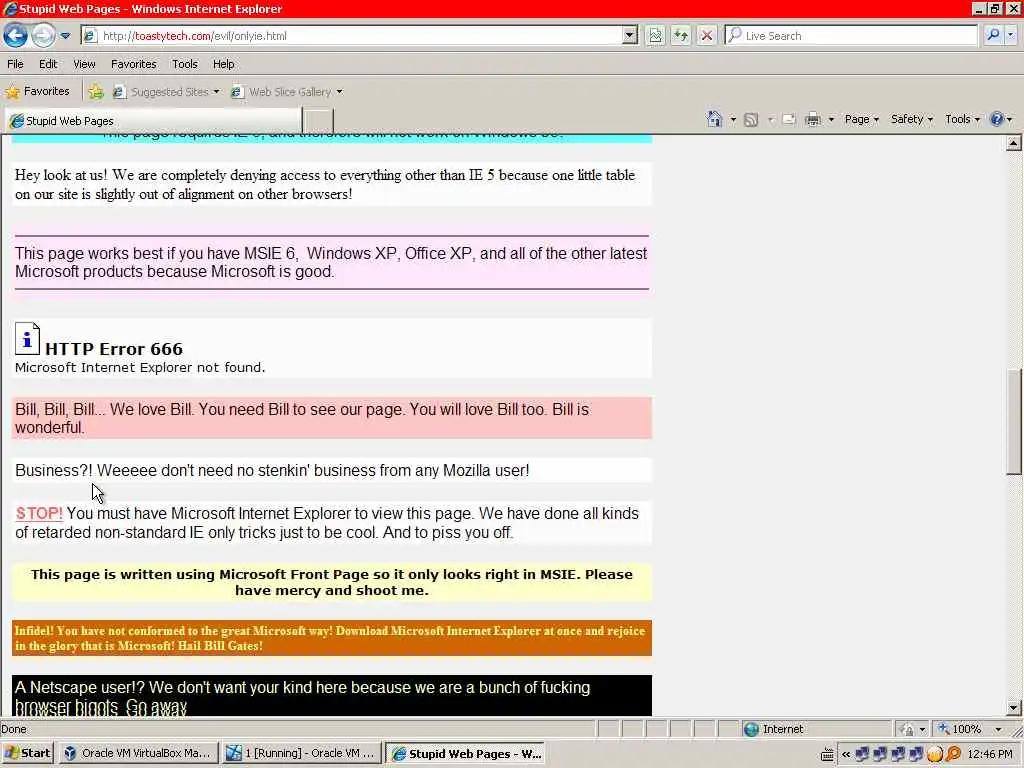Screen dimensions: 1024x768
Task: Click Stupid Web Pages taskbar button
Action: pos(466,753)
